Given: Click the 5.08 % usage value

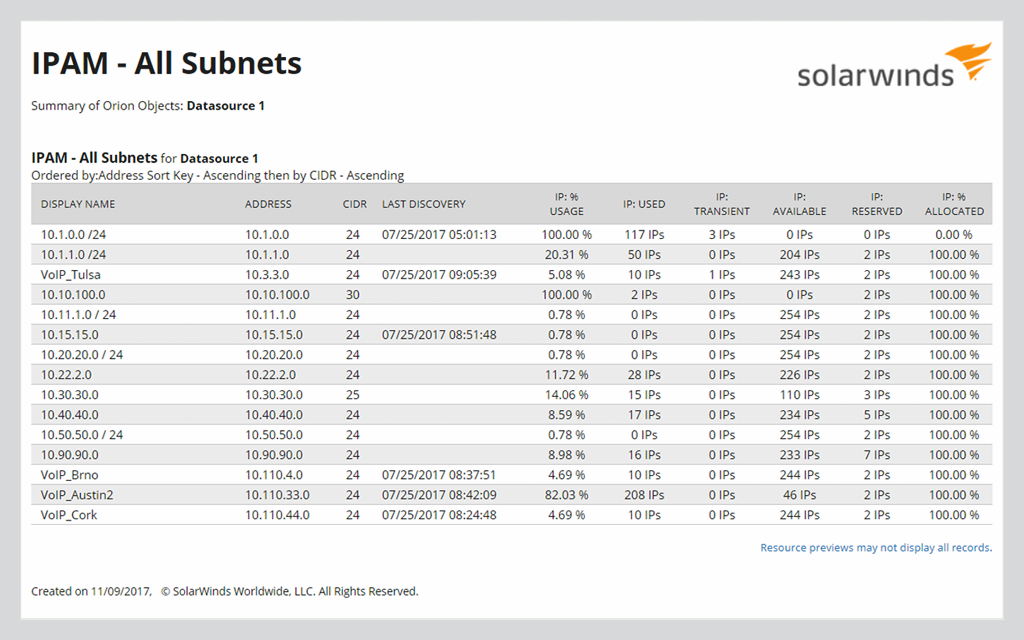Looking at the screenshot, I should pyautogui.click(x=566, y=275).
